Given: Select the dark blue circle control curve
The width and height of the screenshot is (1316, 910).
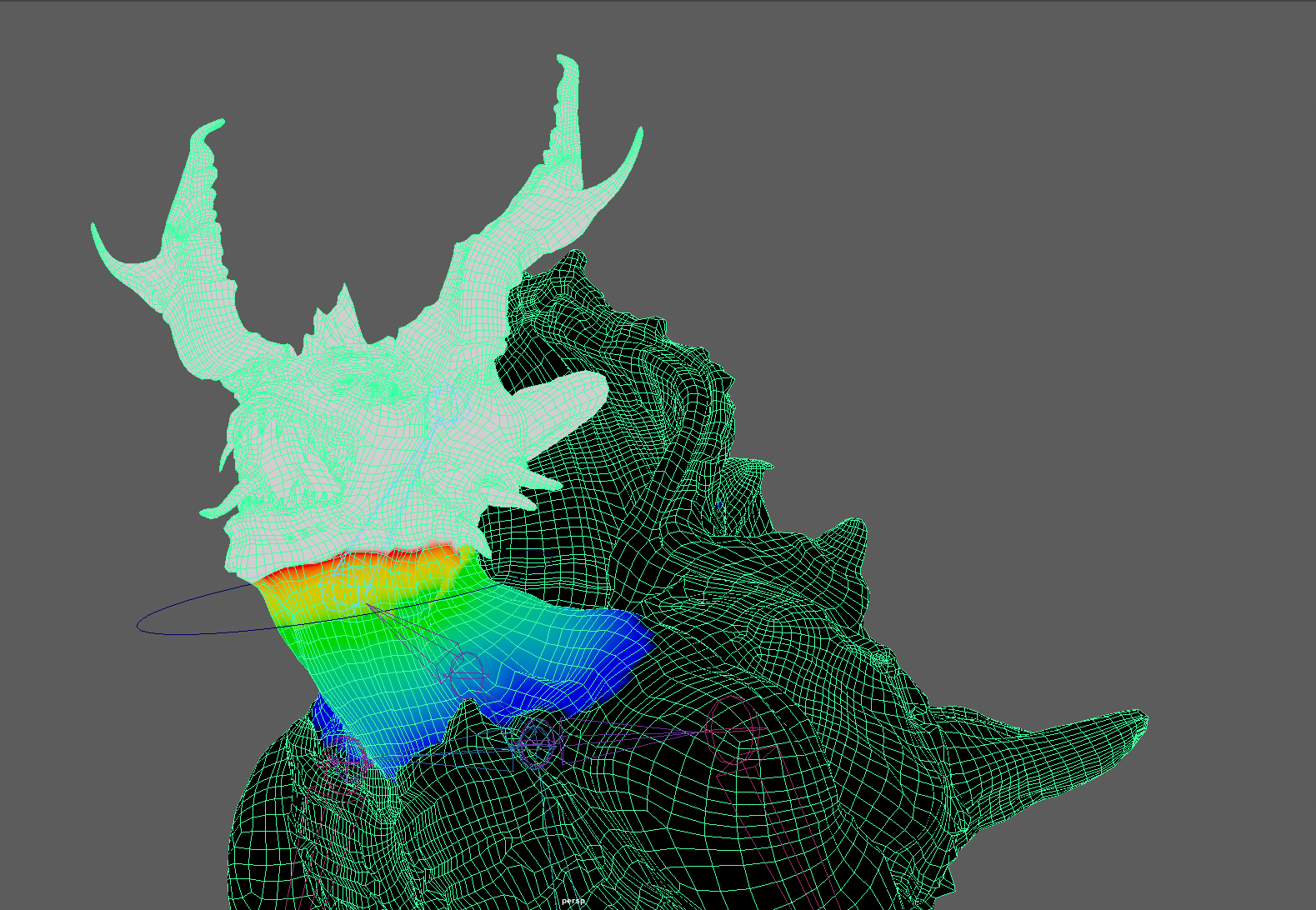Looking at the screenshot, I should click(167, 627).
